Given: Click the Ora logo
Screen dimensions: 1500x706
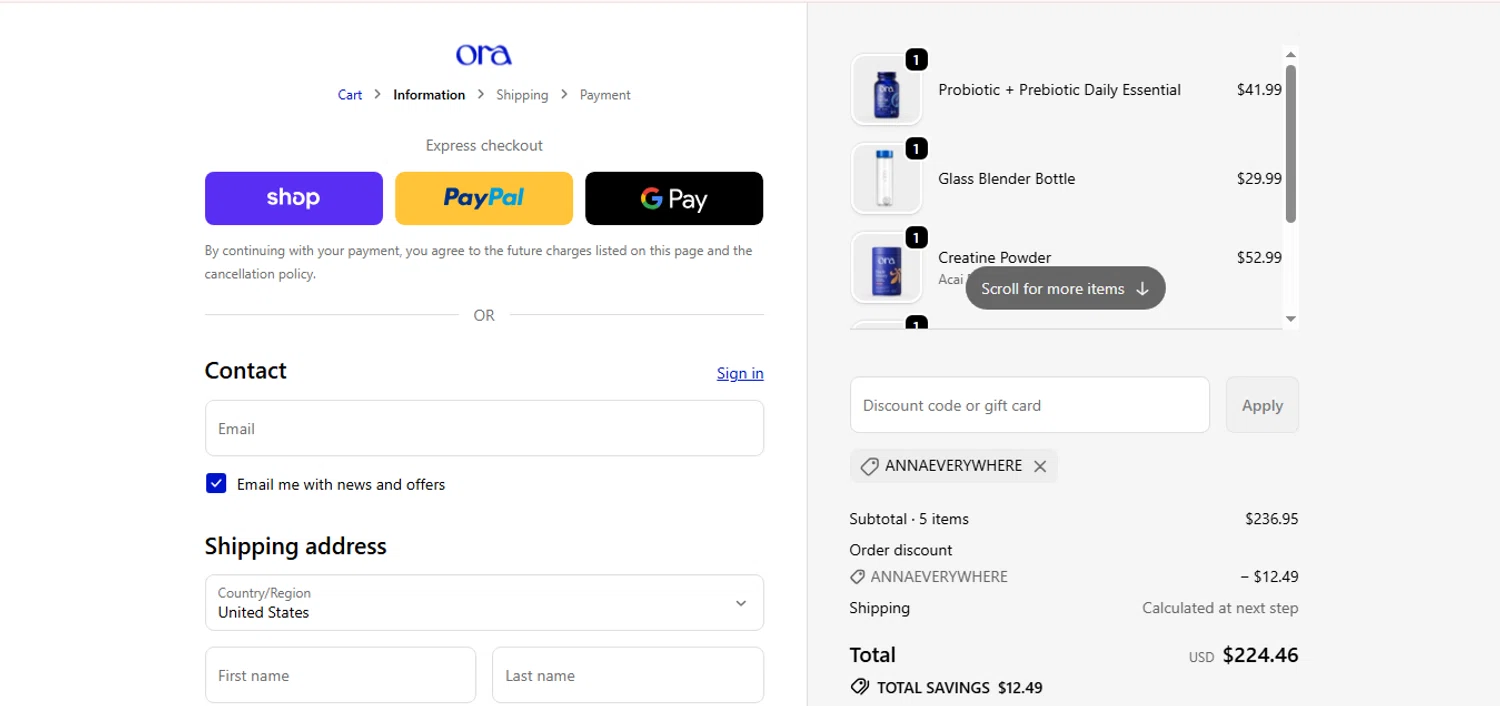Looking at the screenshot, I should coord(484,54).
